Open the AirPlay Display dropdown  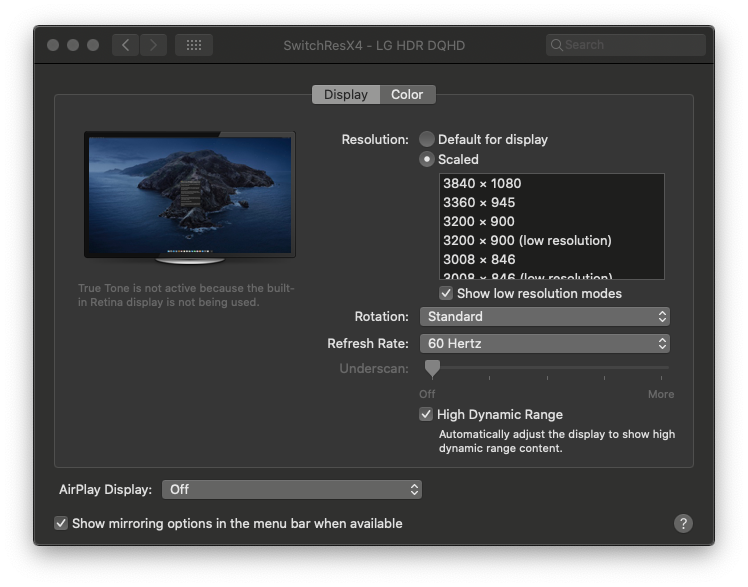tap(292, 490)
